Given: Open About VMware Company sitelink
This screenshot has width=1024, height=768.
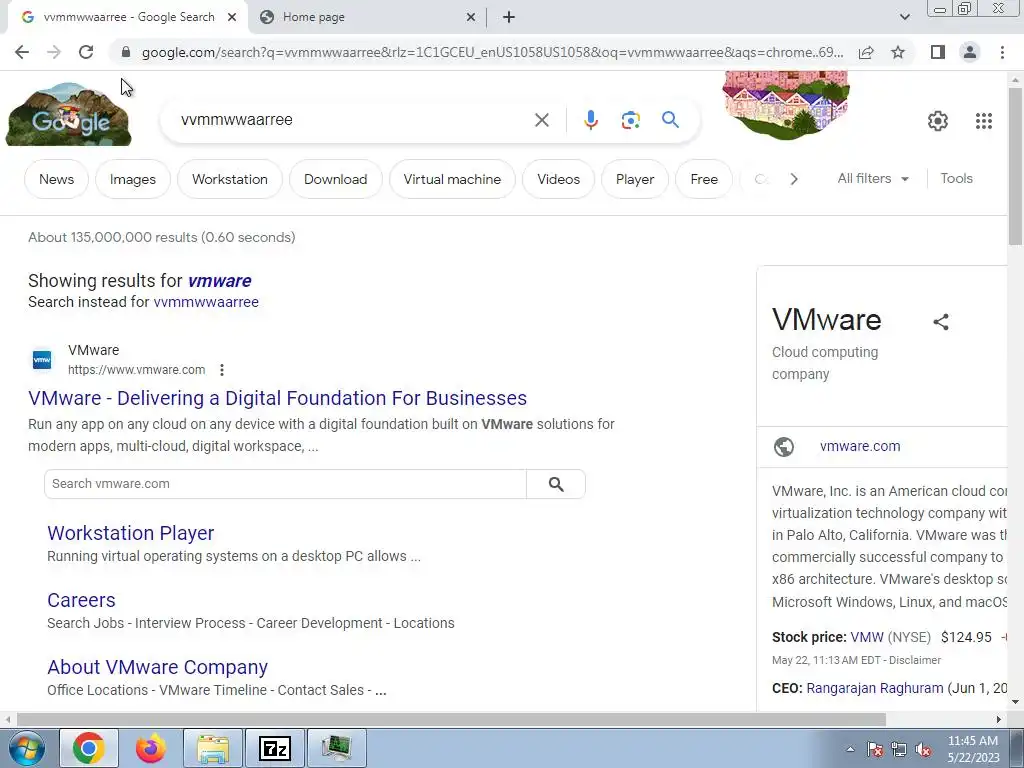Looking at the screenshot, I should click(157, 667).
